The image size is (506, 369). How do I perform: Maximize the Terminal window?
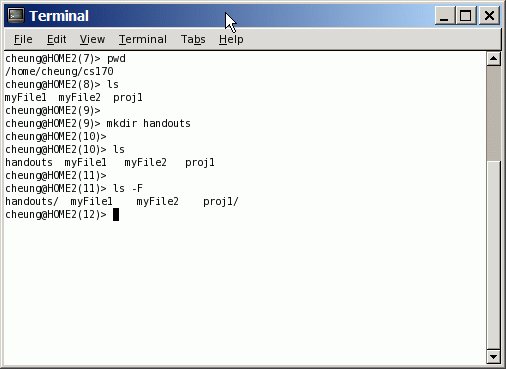point(466,16)
